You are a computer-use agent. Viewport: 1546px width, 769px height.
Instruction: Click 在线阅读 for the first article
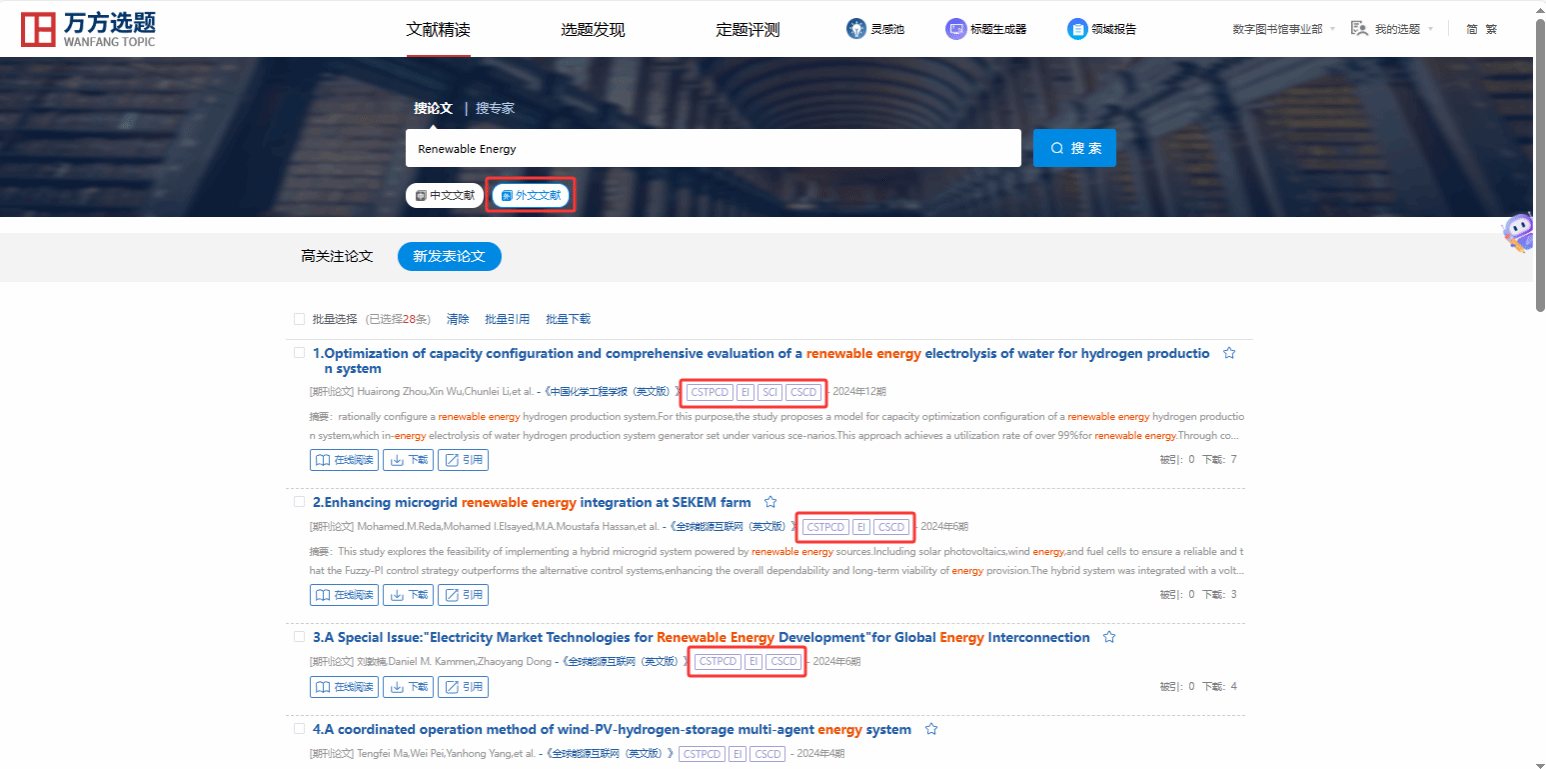coord(344,460)
